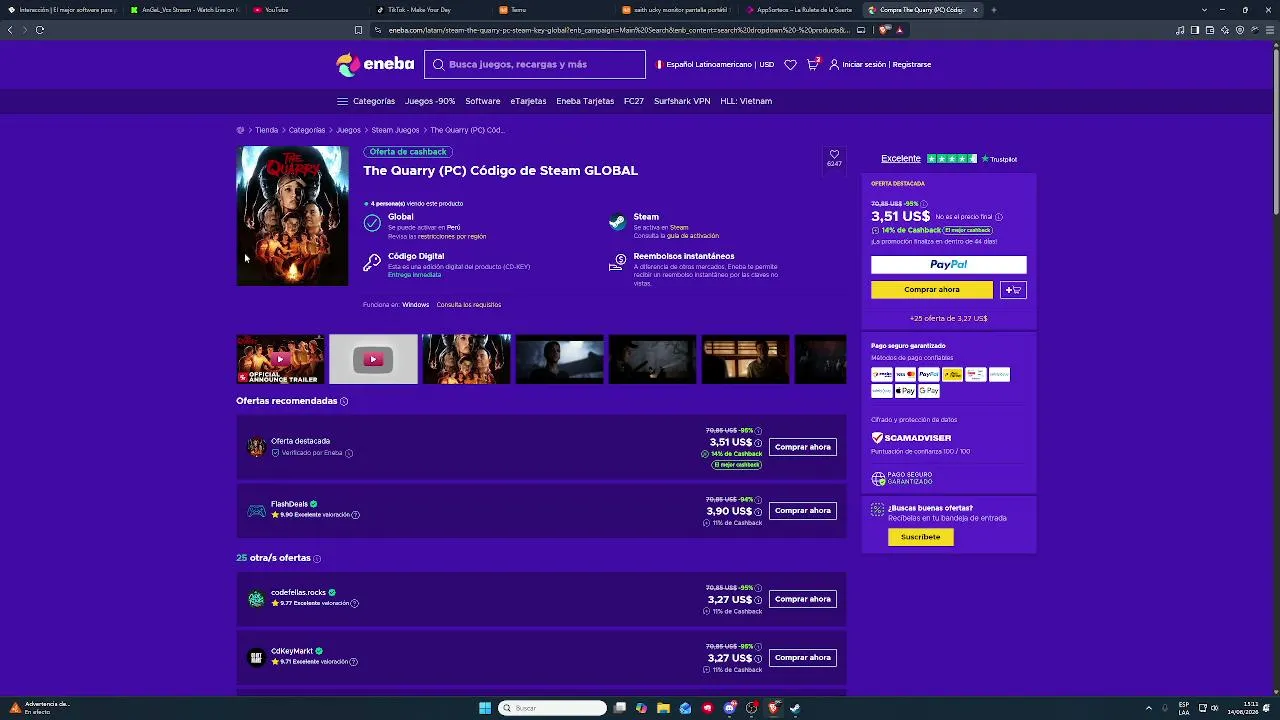Click the home icon in breadcrumb
The image size is (1280, 720).
point(240,130)
